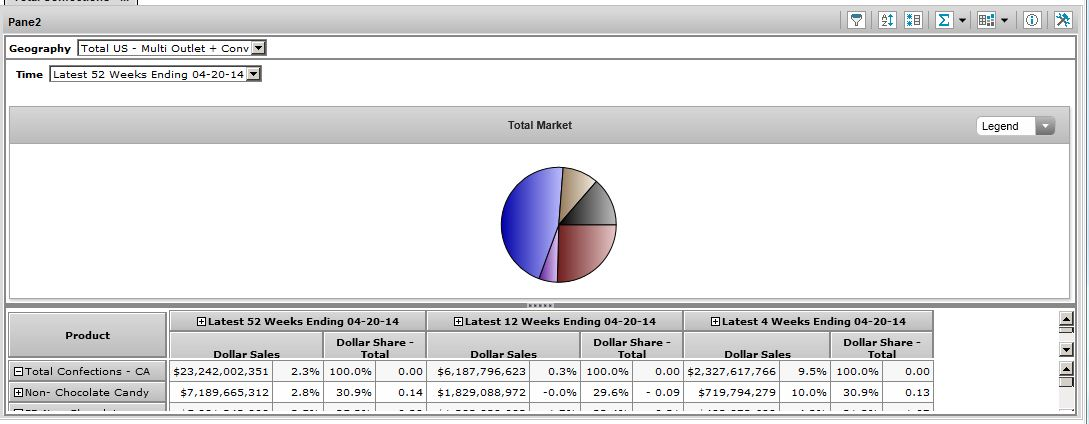
Task: Click the row/column options icon
Action: tap(912, 20)
